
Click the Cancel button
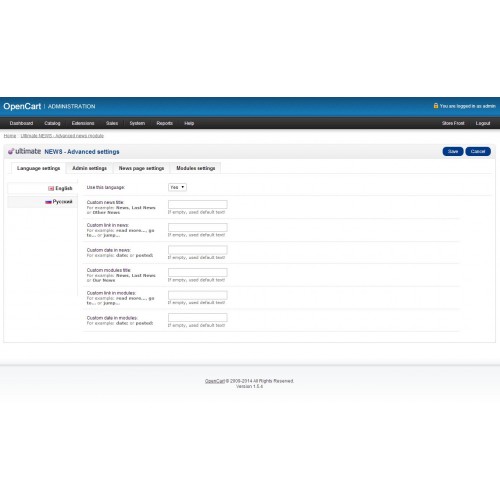tap(478, 151)
